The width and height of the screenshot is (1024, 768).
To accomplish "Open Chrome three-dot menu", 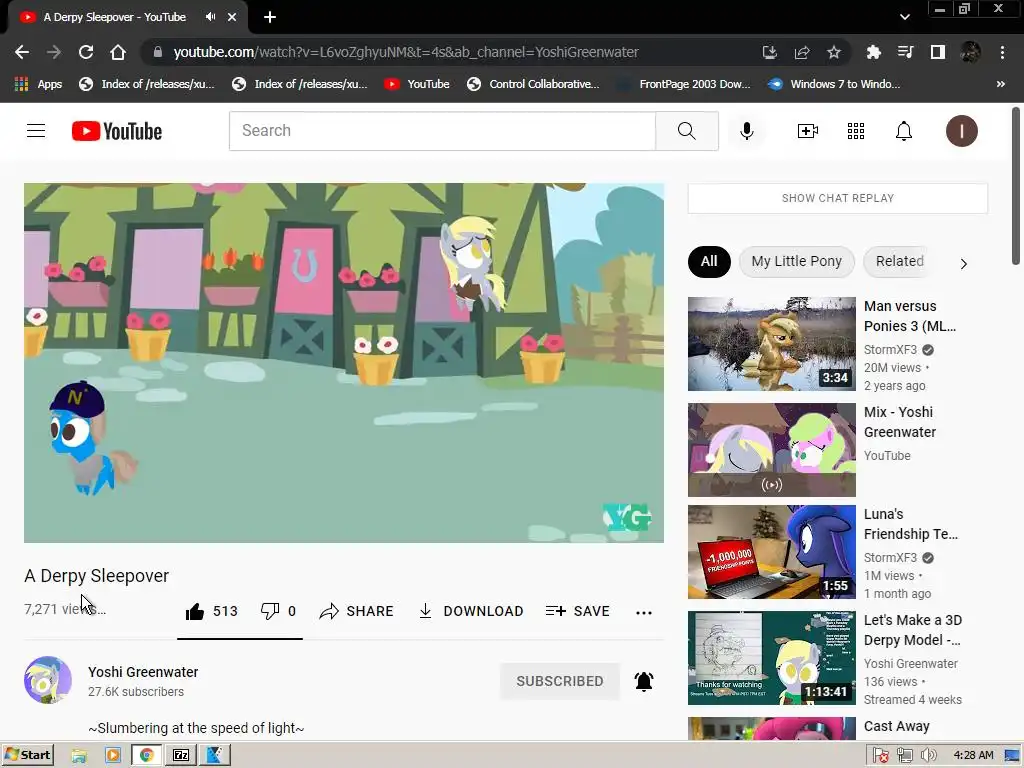I will click(x=1002, y=52).
